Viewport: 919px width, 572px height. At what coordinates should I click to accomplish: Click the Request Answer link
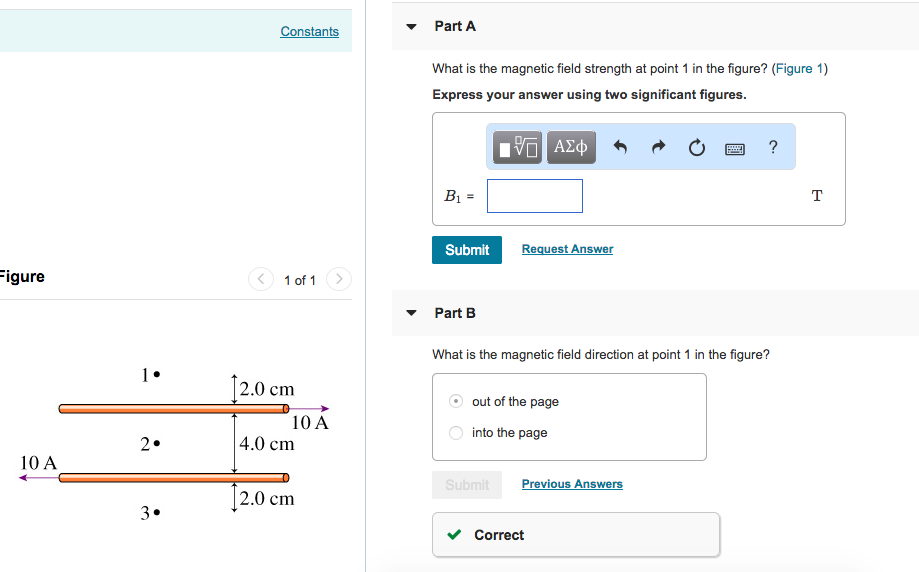coord(567,249)
